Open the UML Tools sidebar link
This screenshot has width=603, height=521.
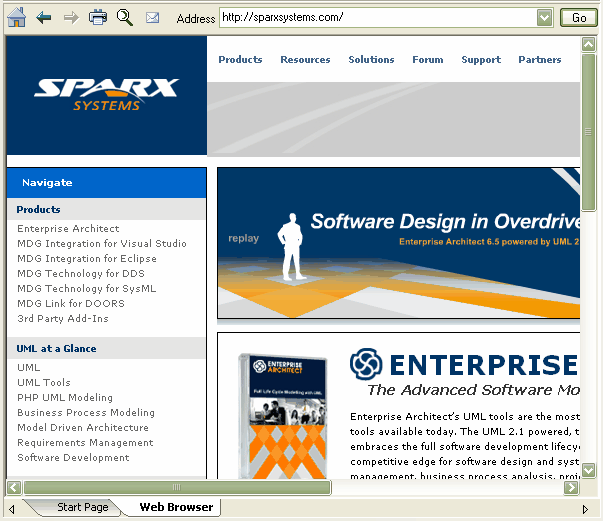(44, 382)
